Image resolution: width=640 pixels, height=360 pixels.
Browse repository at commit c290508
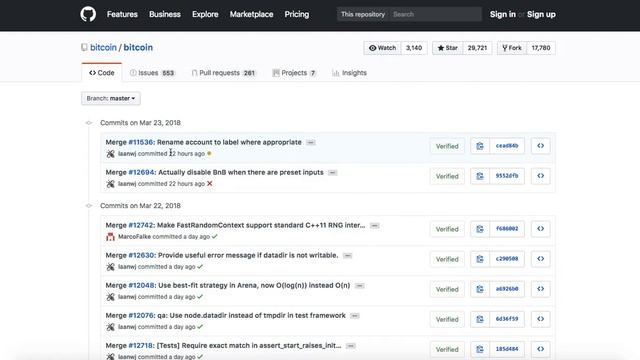point(540,259)
